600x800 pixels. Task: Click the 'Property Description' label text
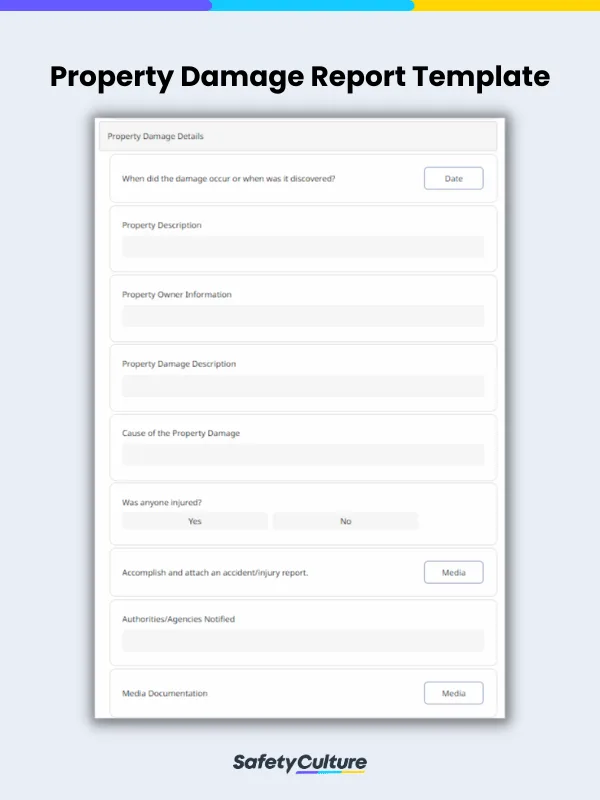point(161,225)
